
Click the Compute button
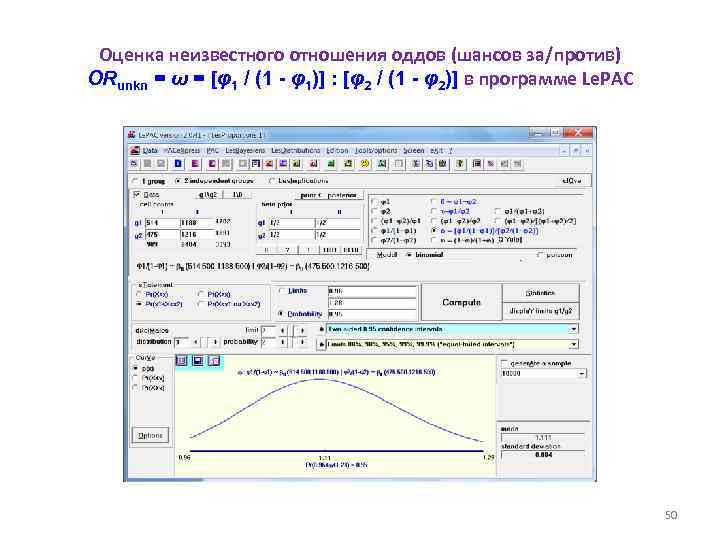pos(461,302)
